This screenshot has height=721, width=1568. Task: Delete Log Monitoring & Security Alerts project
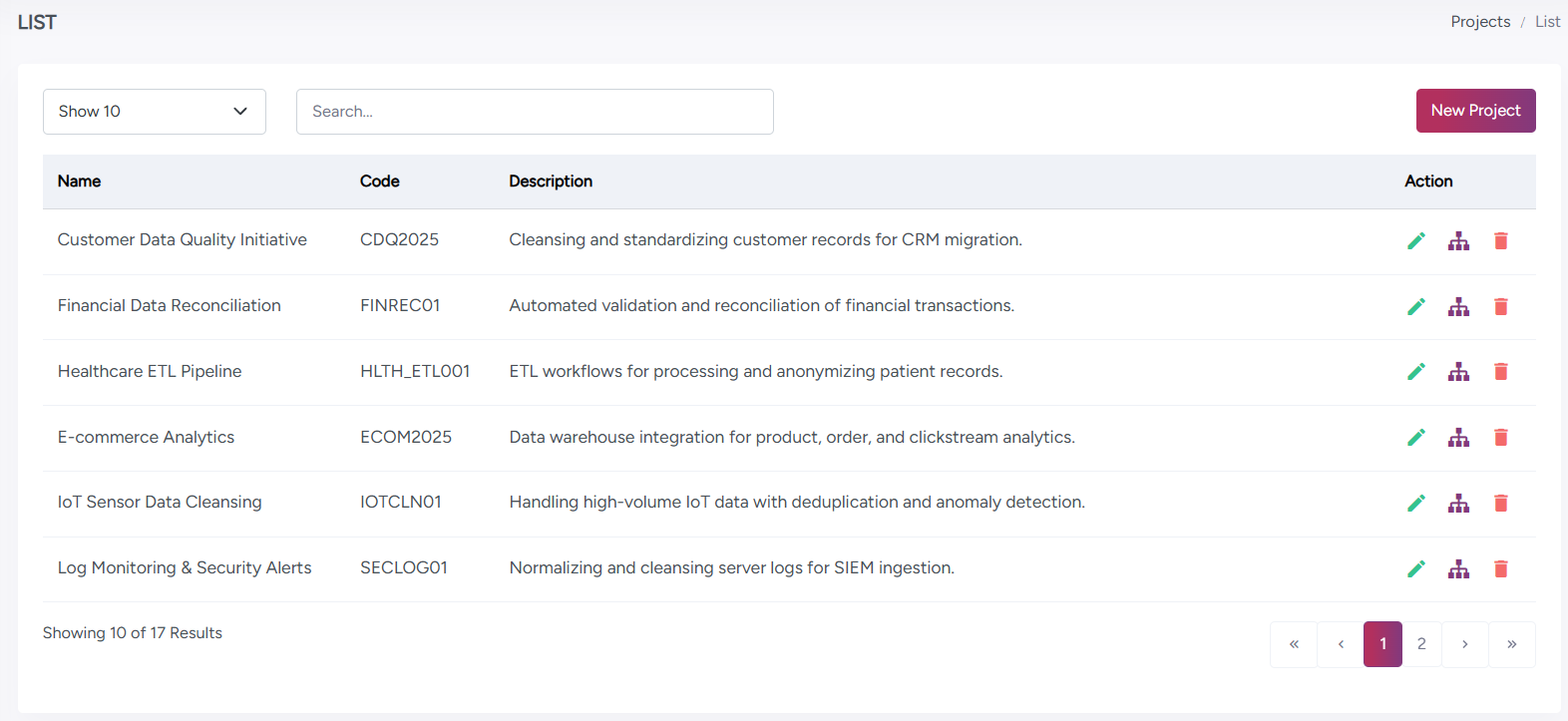[x=1500, y=569]
